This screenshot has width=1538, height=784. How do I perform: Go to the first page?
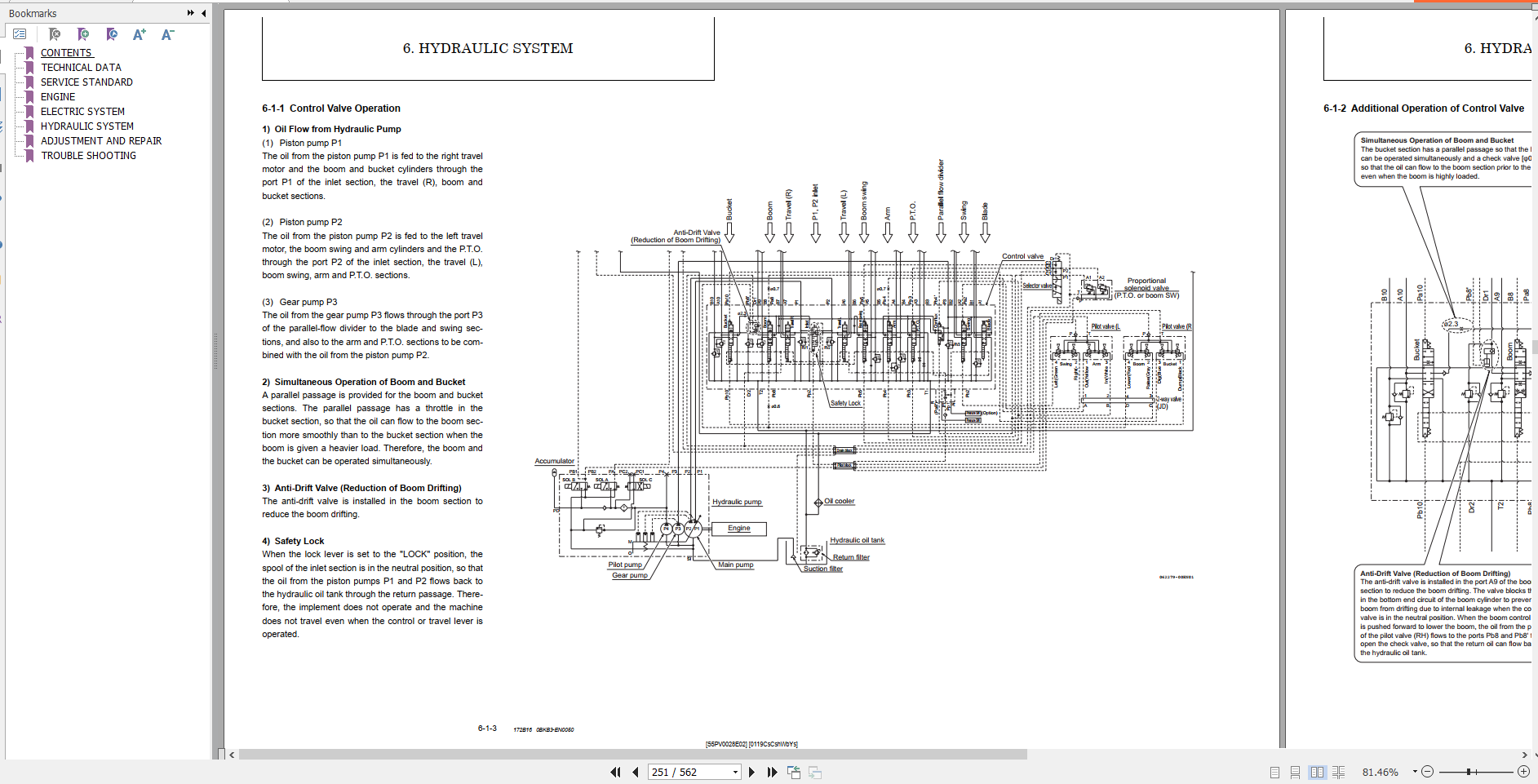coord(615,772)
